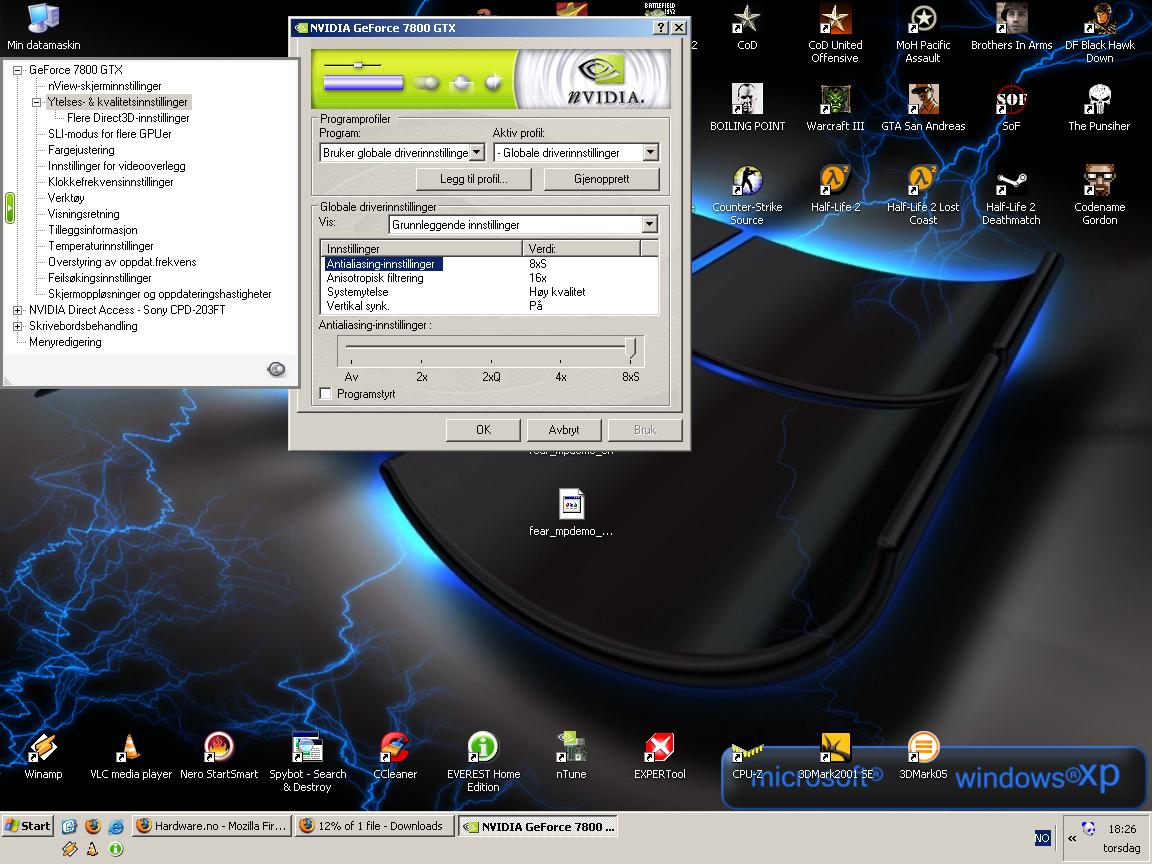The width and height of the screenshot is (1152, 864).
Task: Launch VLC media player shortcut
Action: tap(131, 756)
